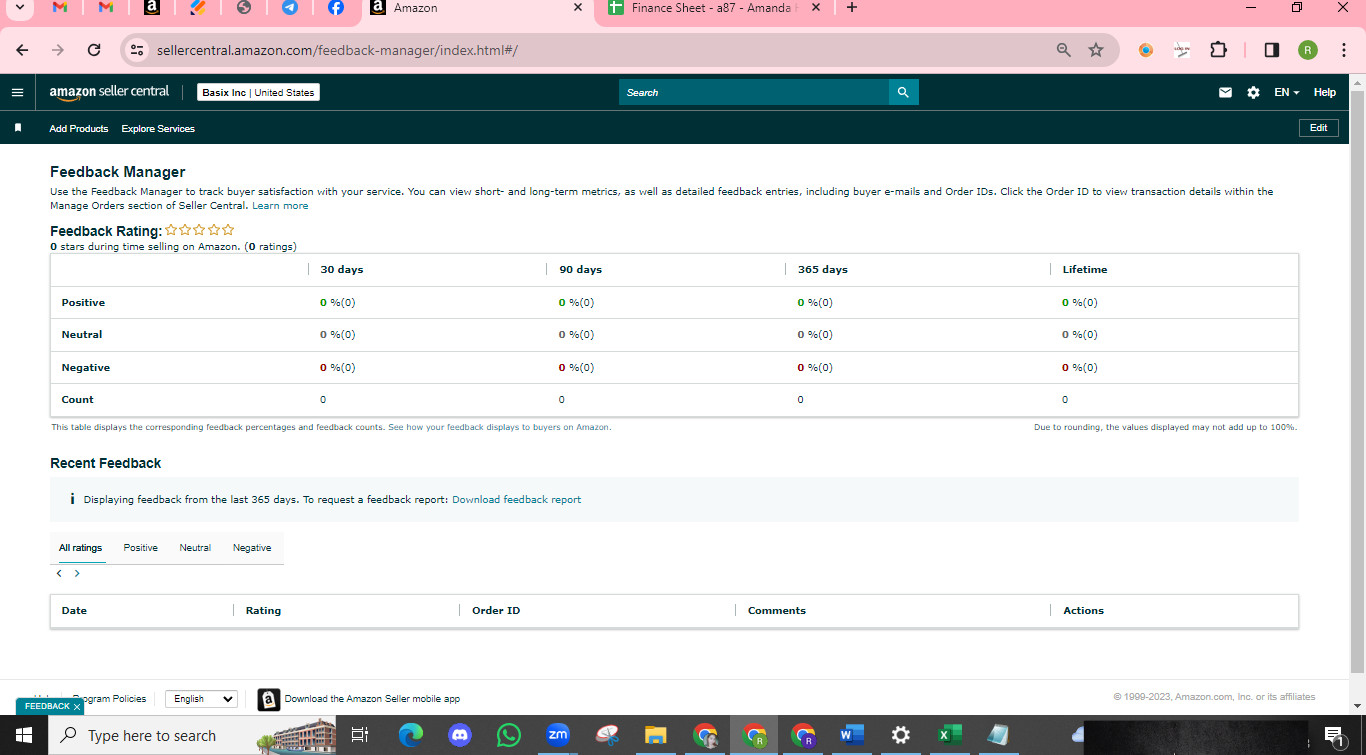Open the Seller Central settings gear
This screenshot has height=755, width=1366.
point(1253,92)
